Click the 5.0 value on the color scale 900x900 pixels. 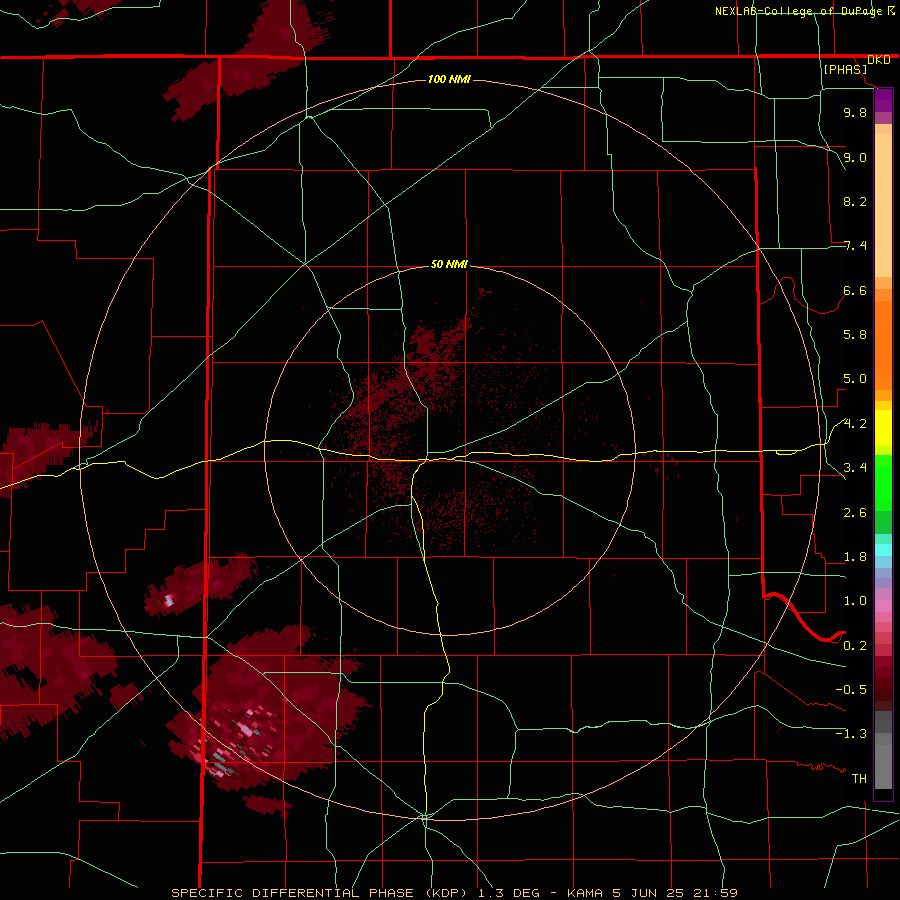pos(855,379)
